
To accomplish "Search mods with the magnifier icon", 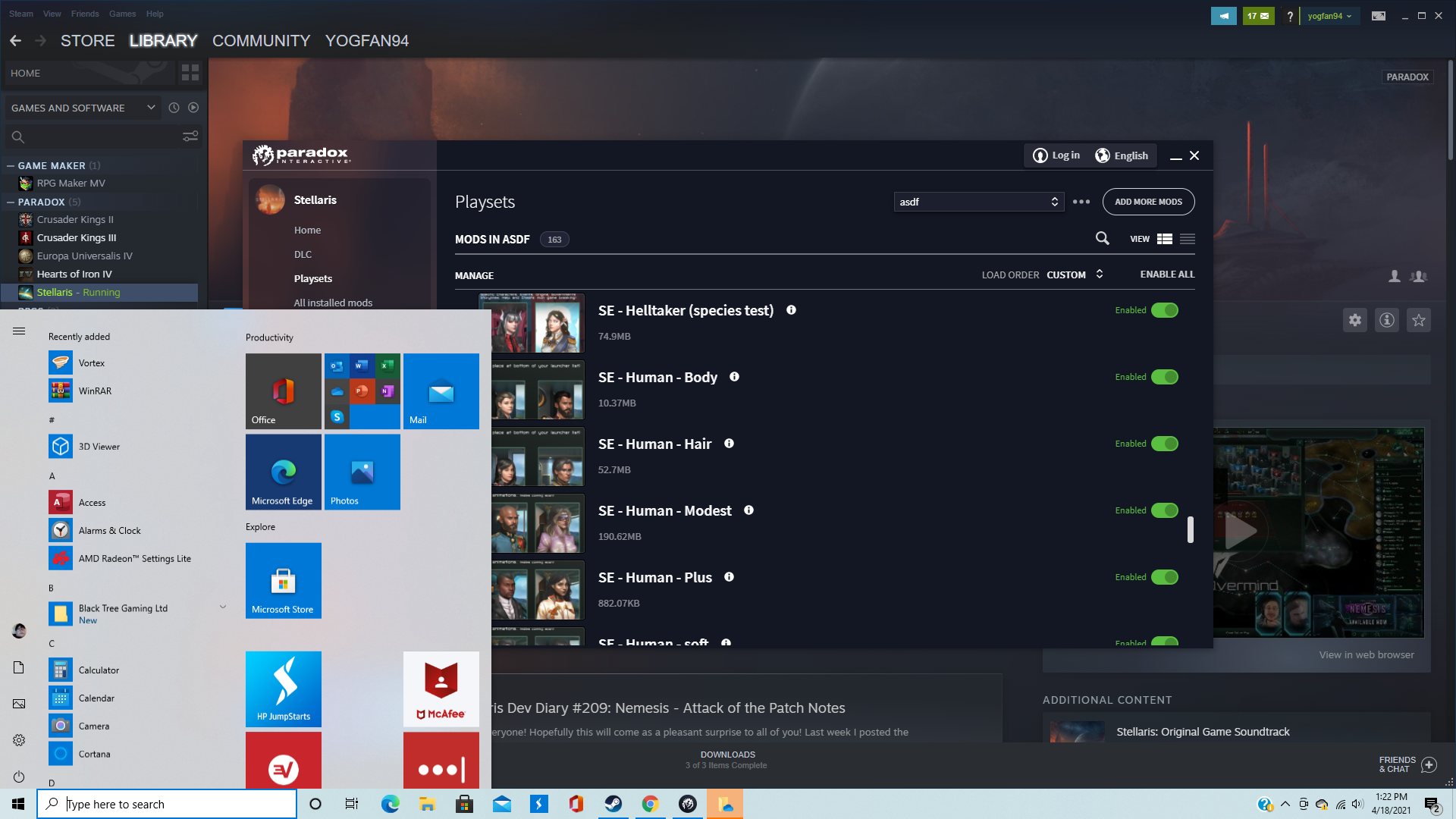I will click(1103, 239).
